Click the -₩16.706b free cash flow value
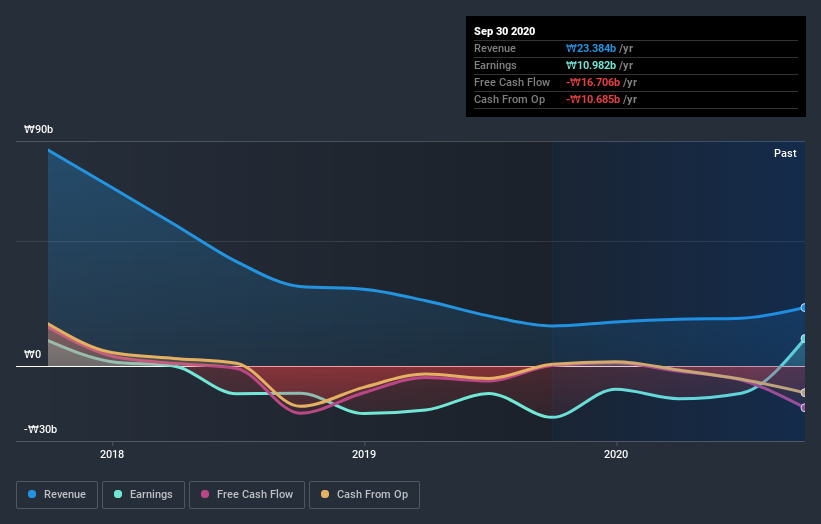This screenshot has height=524, width=821. pos(593,83)
